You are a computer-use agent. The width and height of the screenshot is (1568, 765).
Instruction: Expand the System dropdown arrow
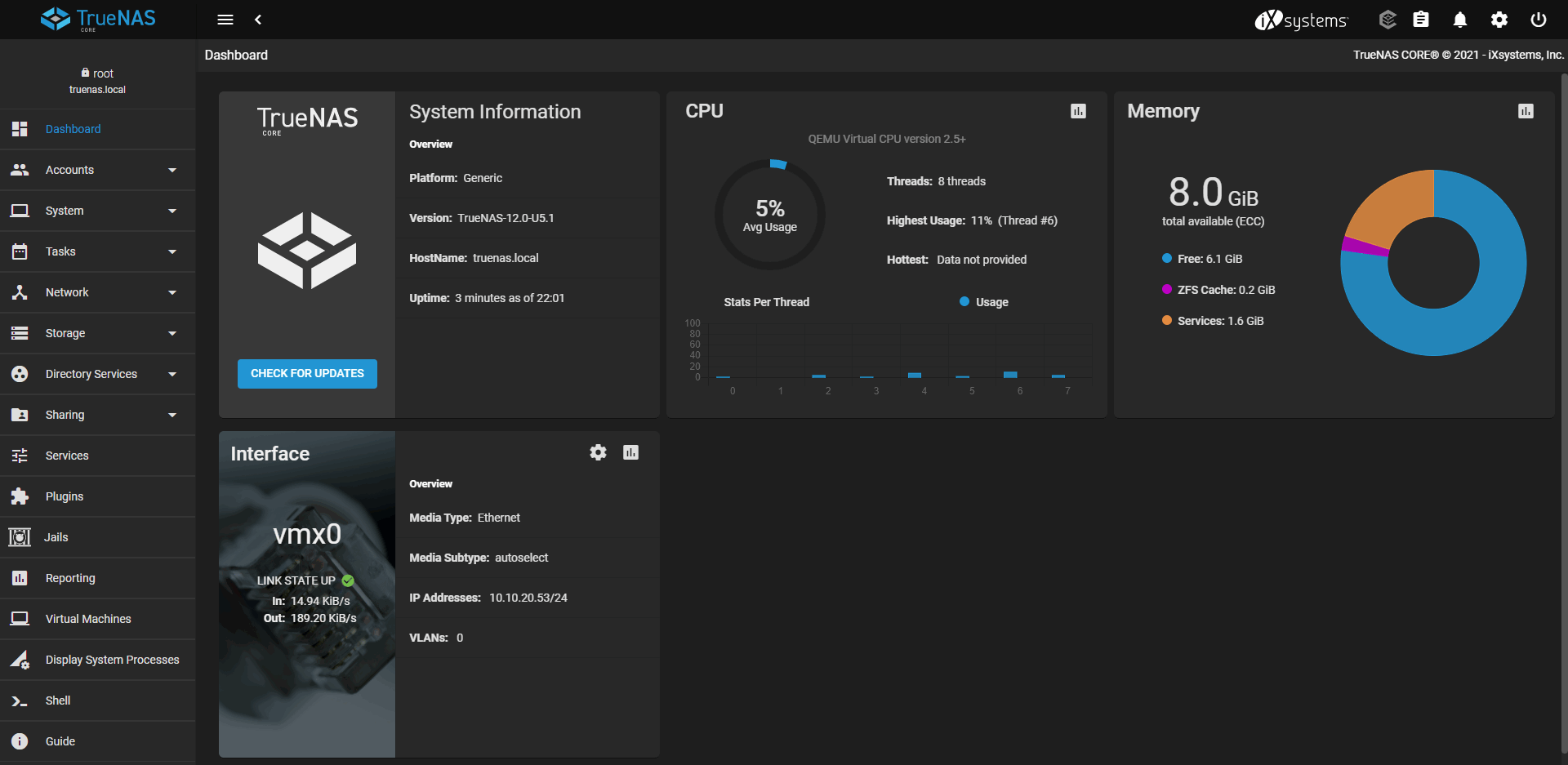[x=172, y=211]
